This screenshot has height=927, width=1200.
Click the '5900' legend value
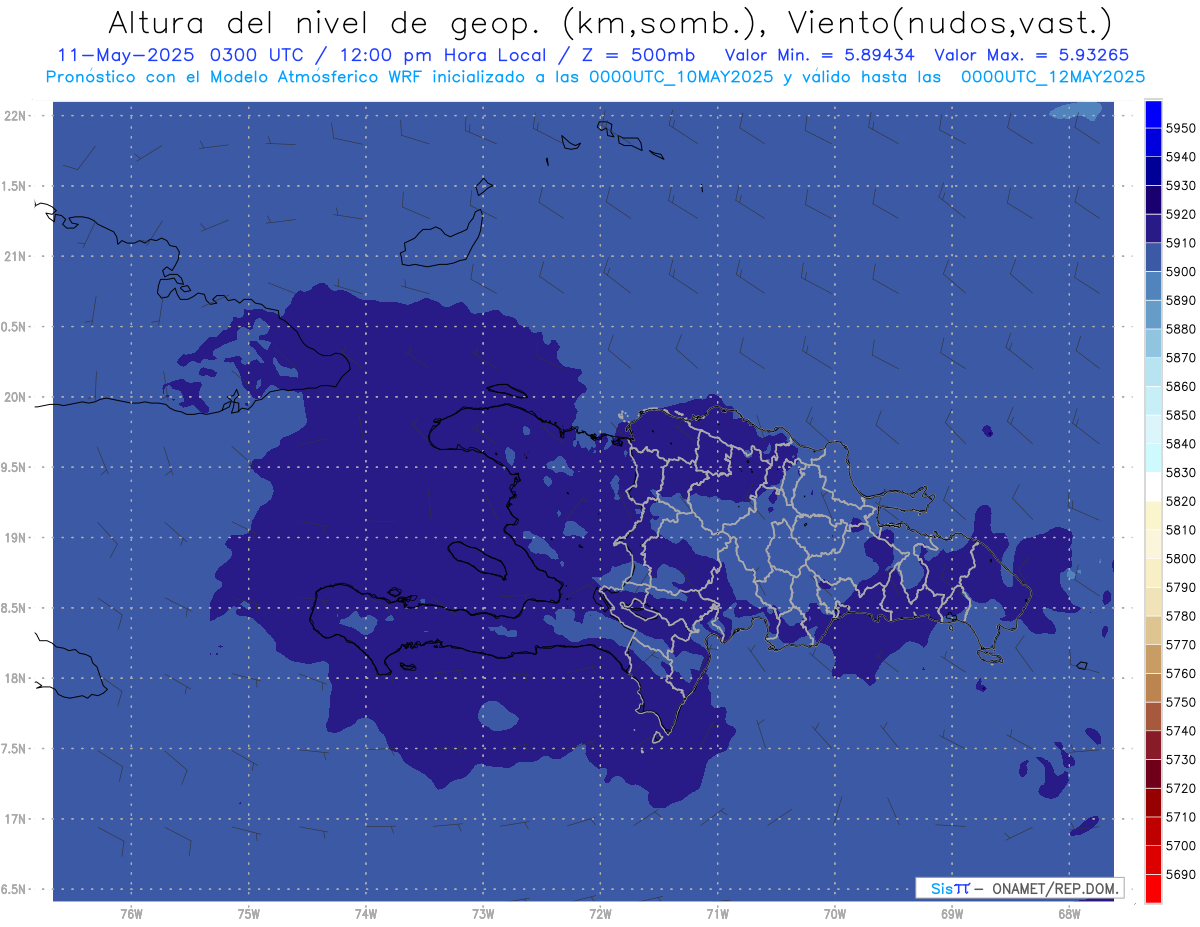[x=1181, y=272]
